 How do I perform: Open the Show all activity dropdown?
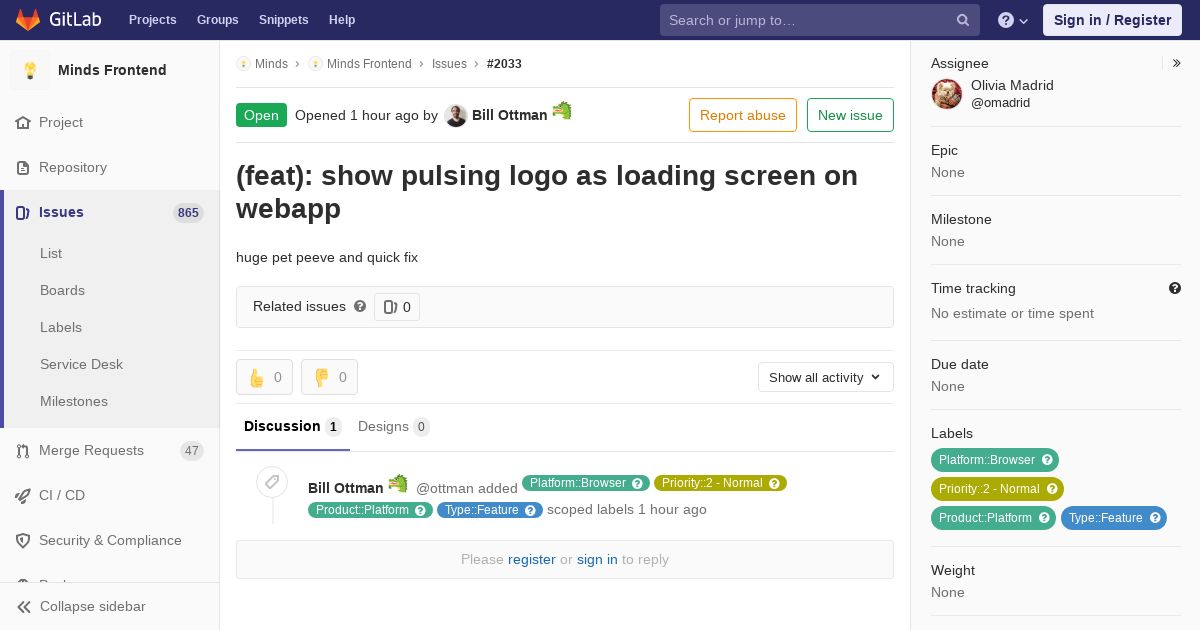[826, 377]
